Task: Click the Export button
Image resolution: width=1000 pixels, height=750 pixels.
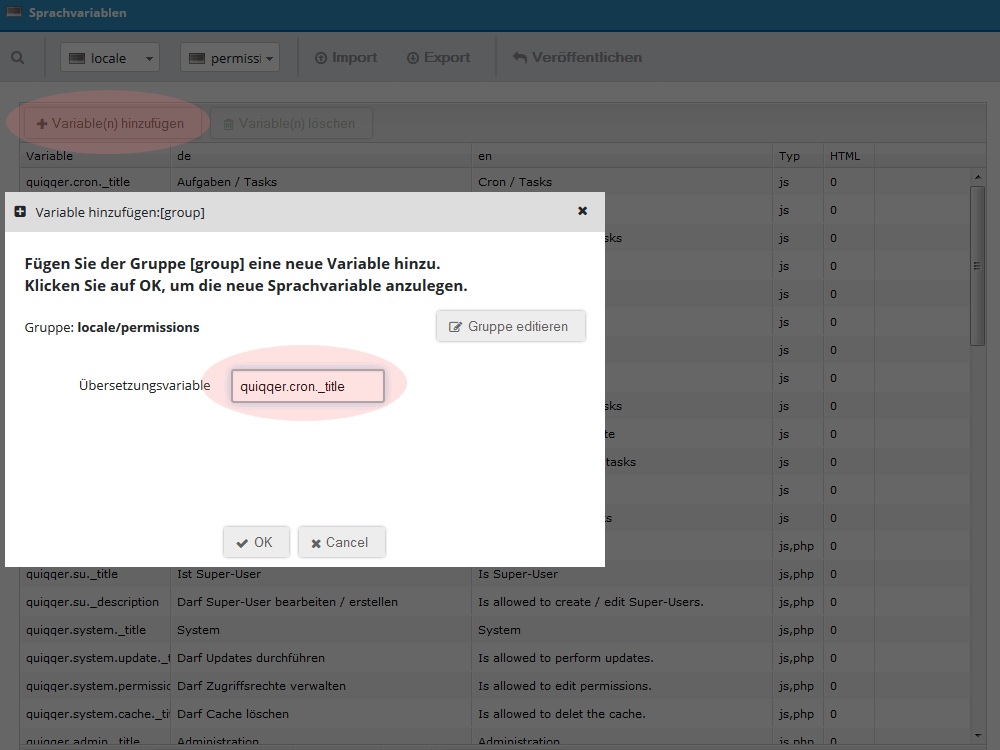Action: 439,57
